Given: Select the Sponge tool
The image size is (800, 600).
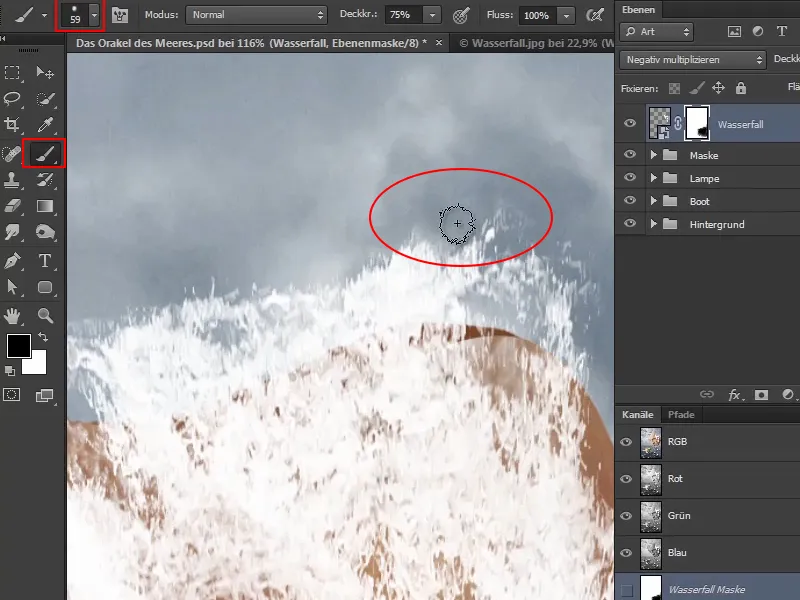Looking at the screenshot, I should coord(45,232).
